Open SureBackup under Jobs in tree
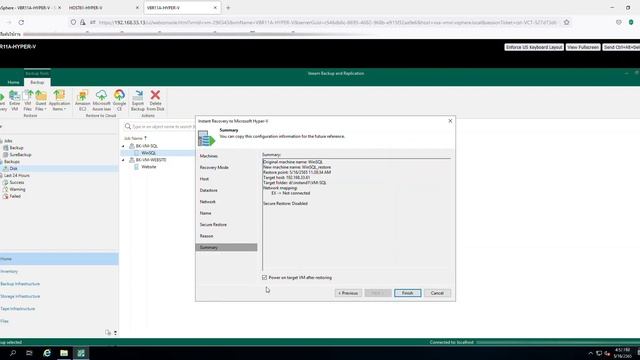This screenshot has width=640, height=360. (20, 155)
